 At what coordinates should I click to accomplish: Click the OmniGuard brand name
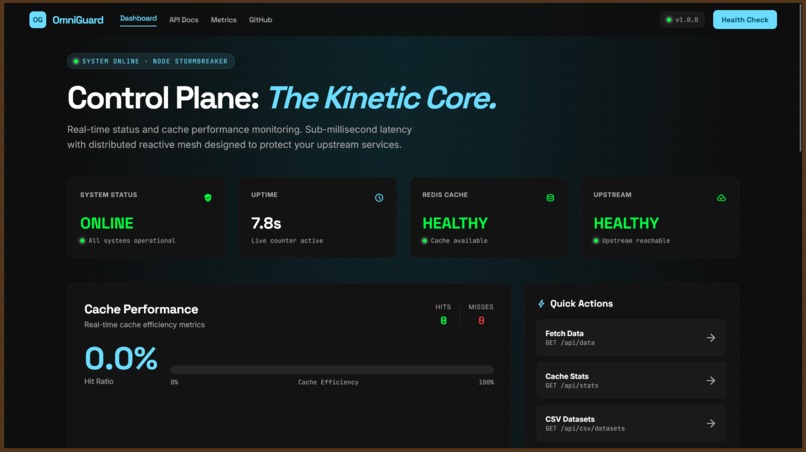click(x=78, y=20)
